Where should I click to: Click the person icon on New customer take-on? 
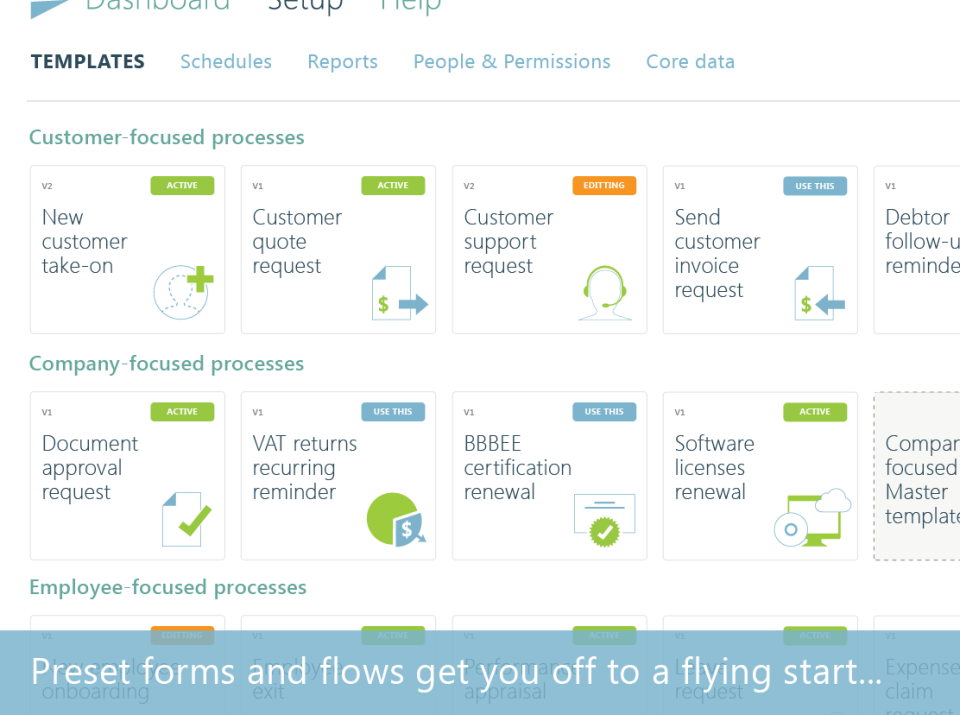(182, 290)
